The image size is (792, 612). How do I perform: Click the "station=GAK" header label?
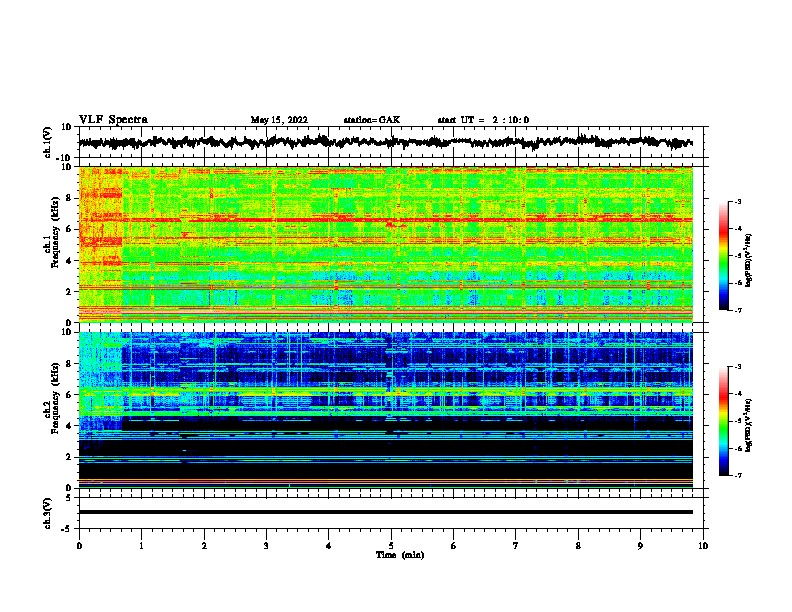(372, 120)
